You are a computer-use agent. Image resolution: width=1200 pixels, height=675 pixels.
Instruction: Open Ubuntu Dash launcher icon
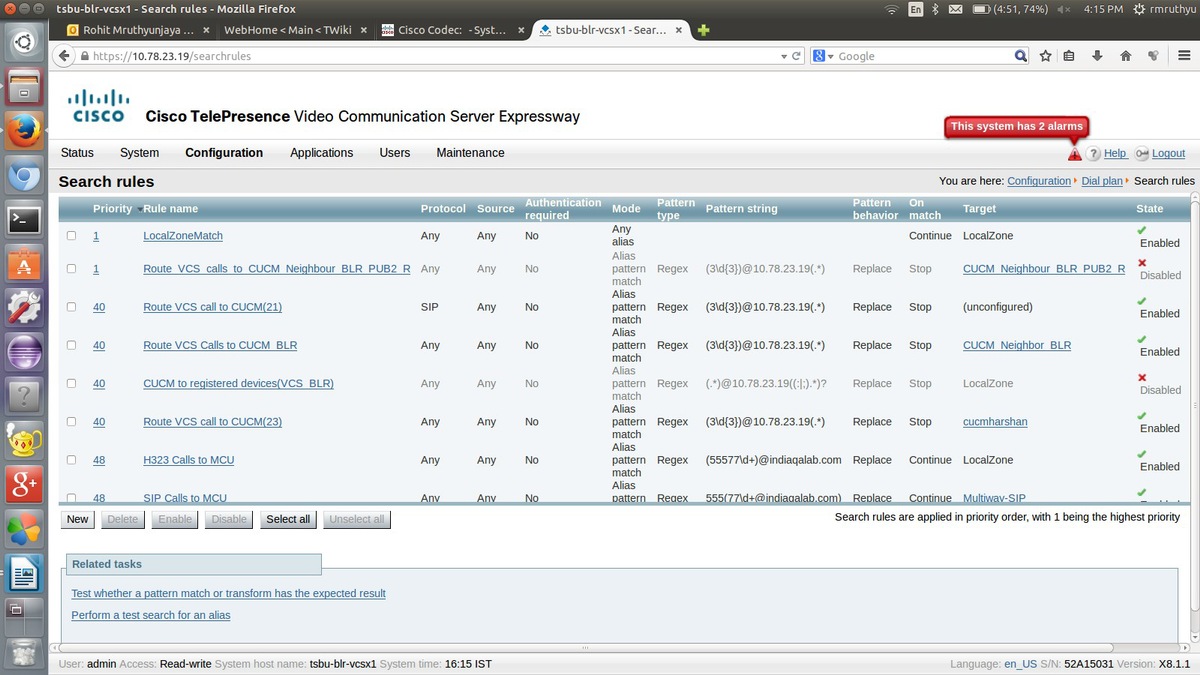tap(23, 41)
